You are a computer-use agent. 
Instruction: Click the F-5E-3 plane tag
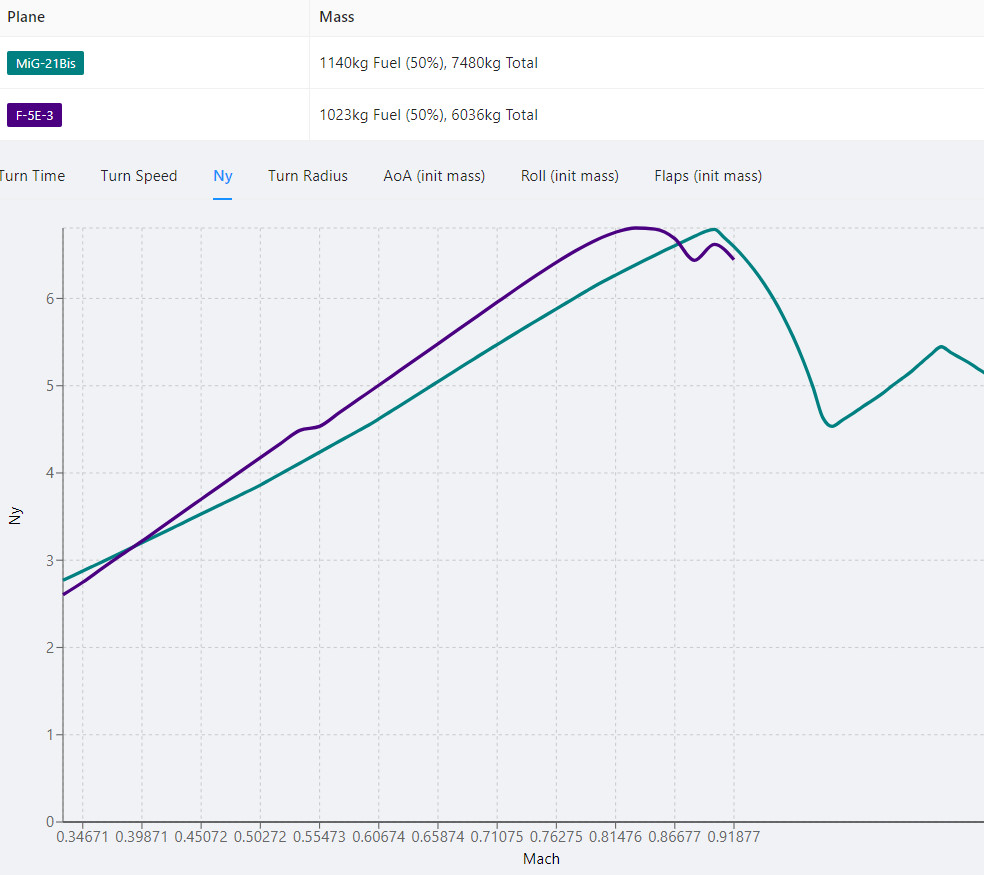35,115
